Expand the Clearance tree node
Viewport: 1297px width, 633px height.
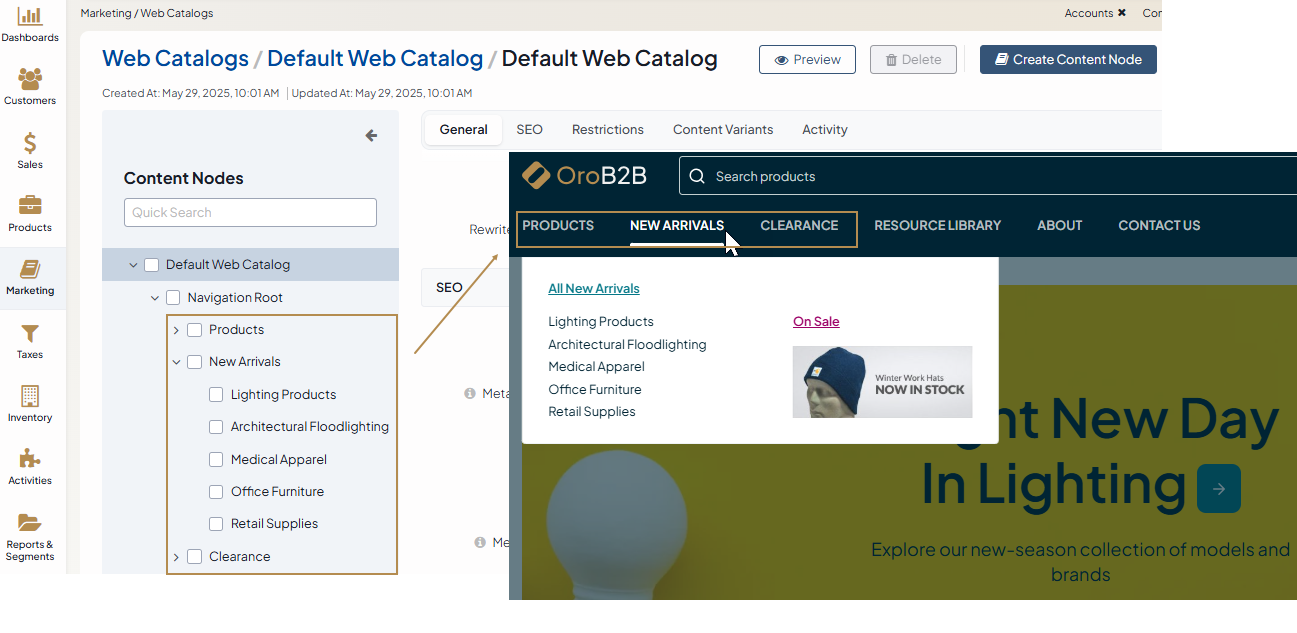[176, 557]
